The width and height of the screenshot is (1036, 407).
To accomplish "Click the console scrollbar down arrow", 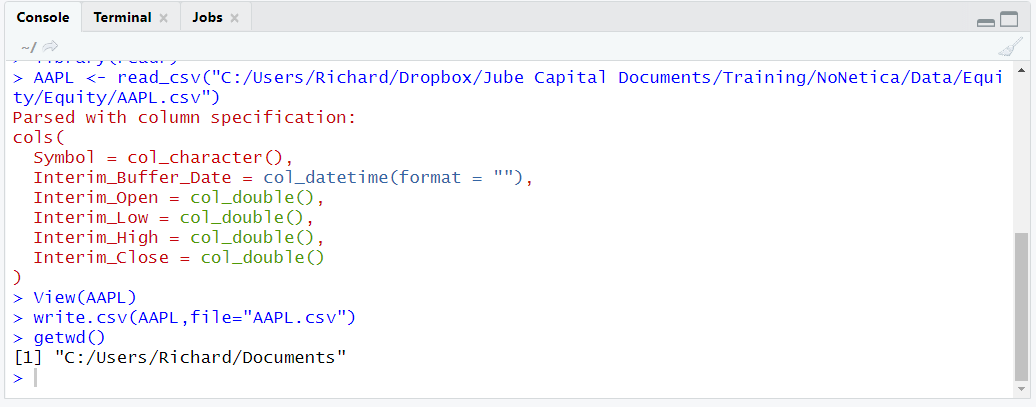I will click(x=1021, y=388).
